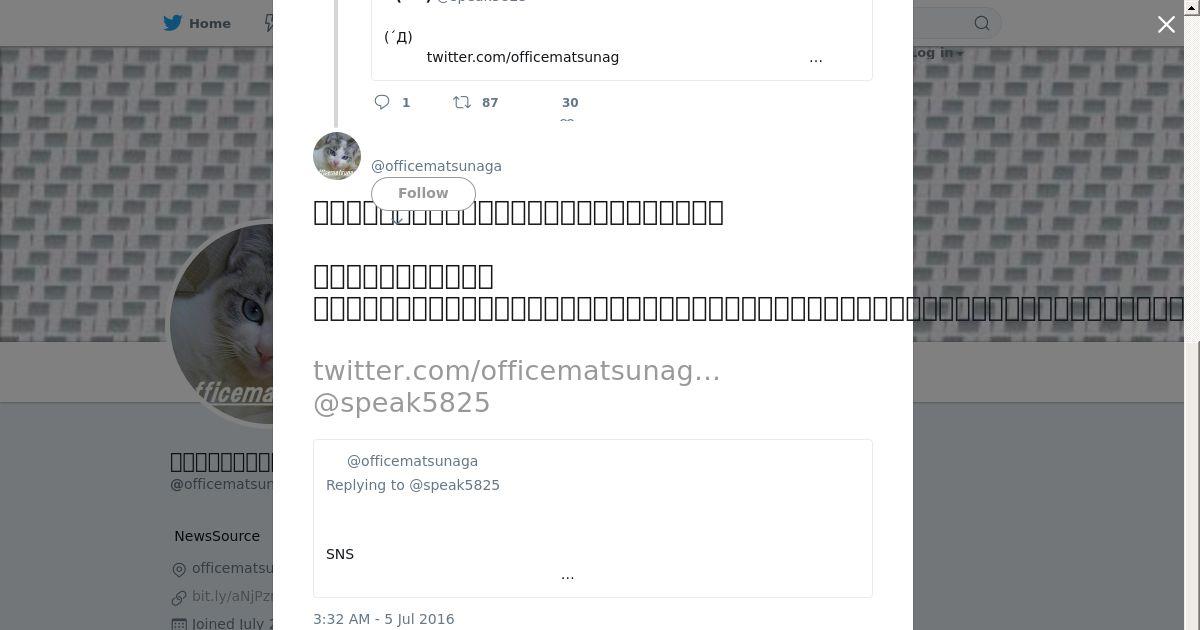Click the cat avatar beside @officematsunaga

tap(337, 156)
